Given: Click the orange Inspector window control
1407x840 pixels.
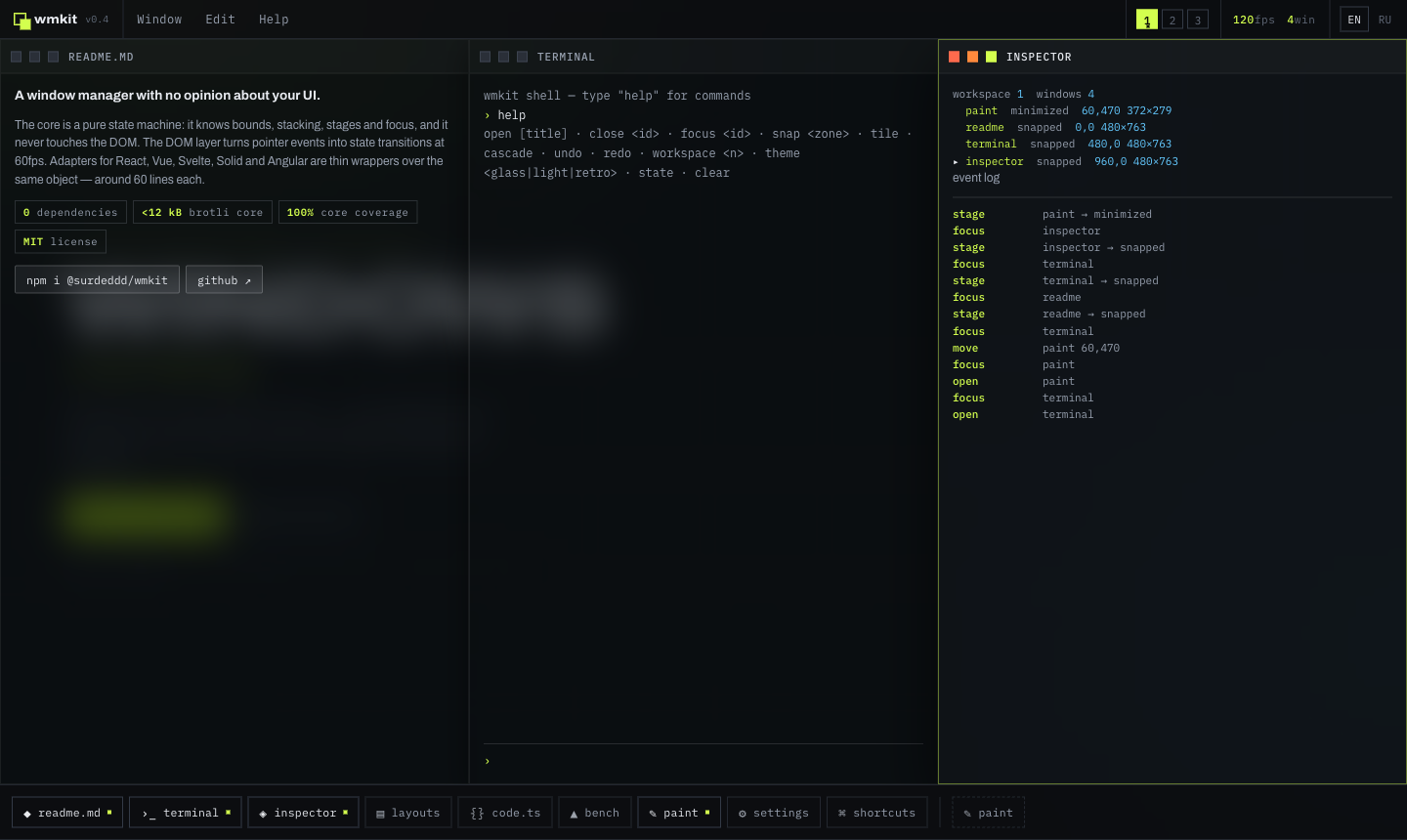Looking at the screenshot, I should (972, 57).
